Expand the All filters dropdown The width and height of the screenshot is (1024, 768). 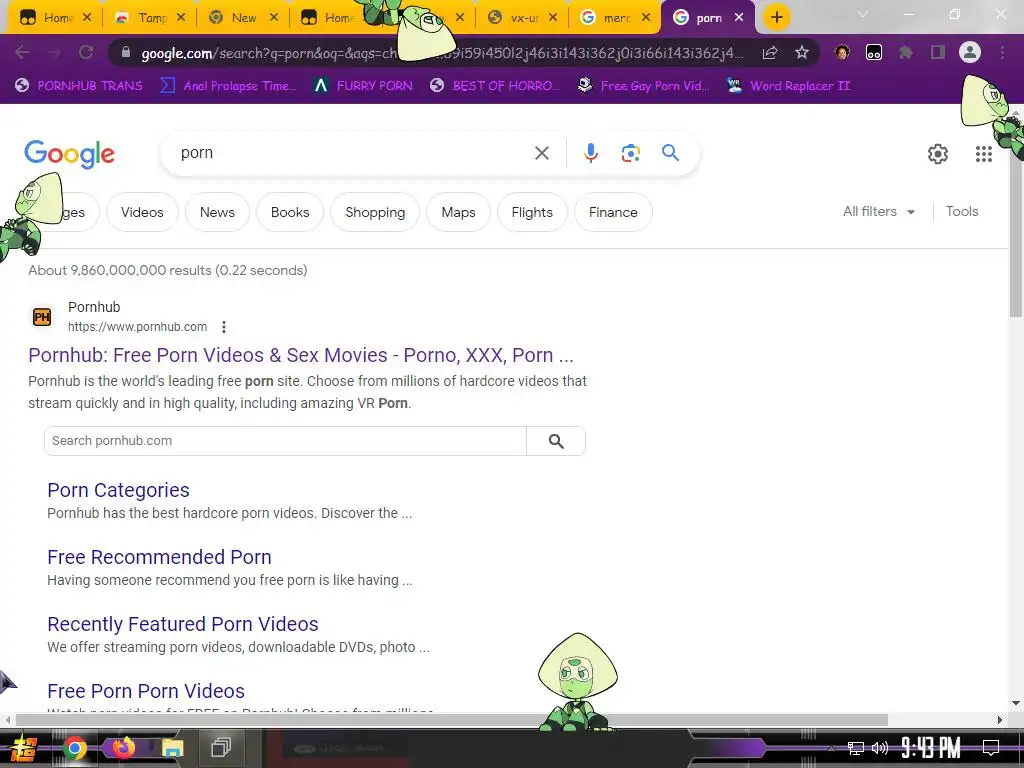pyautogui.click(x=878, y=212)
